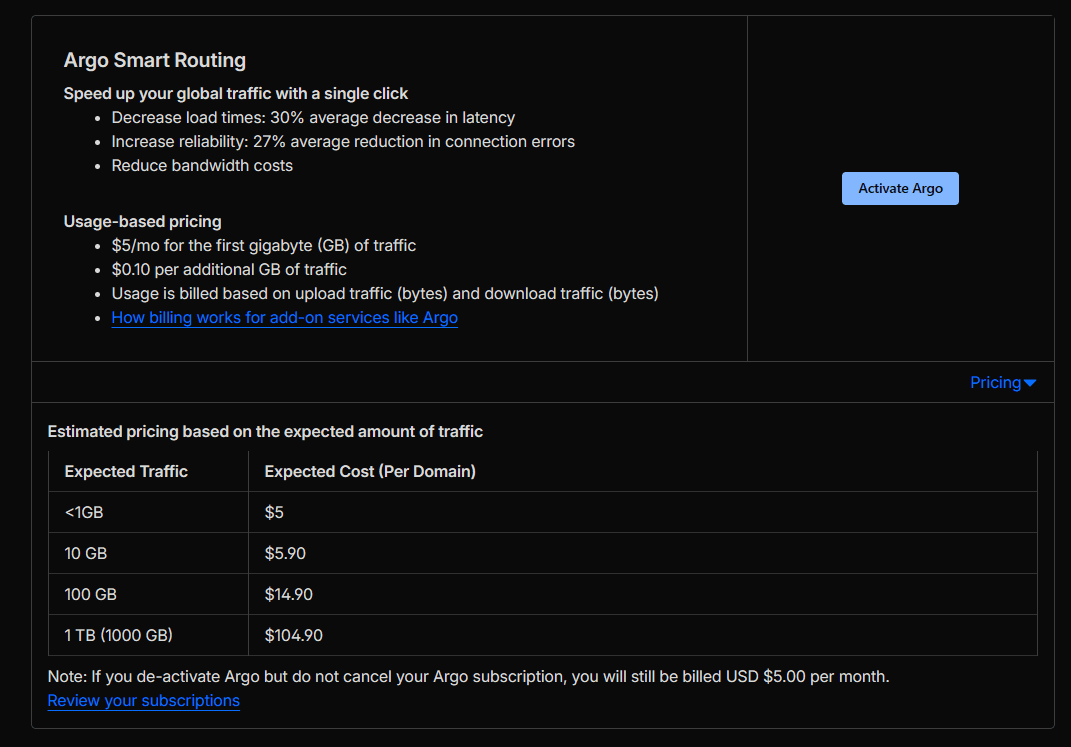Select the <1GB traffic cell
Screen dimensions: 1071x747
[84, 513]
